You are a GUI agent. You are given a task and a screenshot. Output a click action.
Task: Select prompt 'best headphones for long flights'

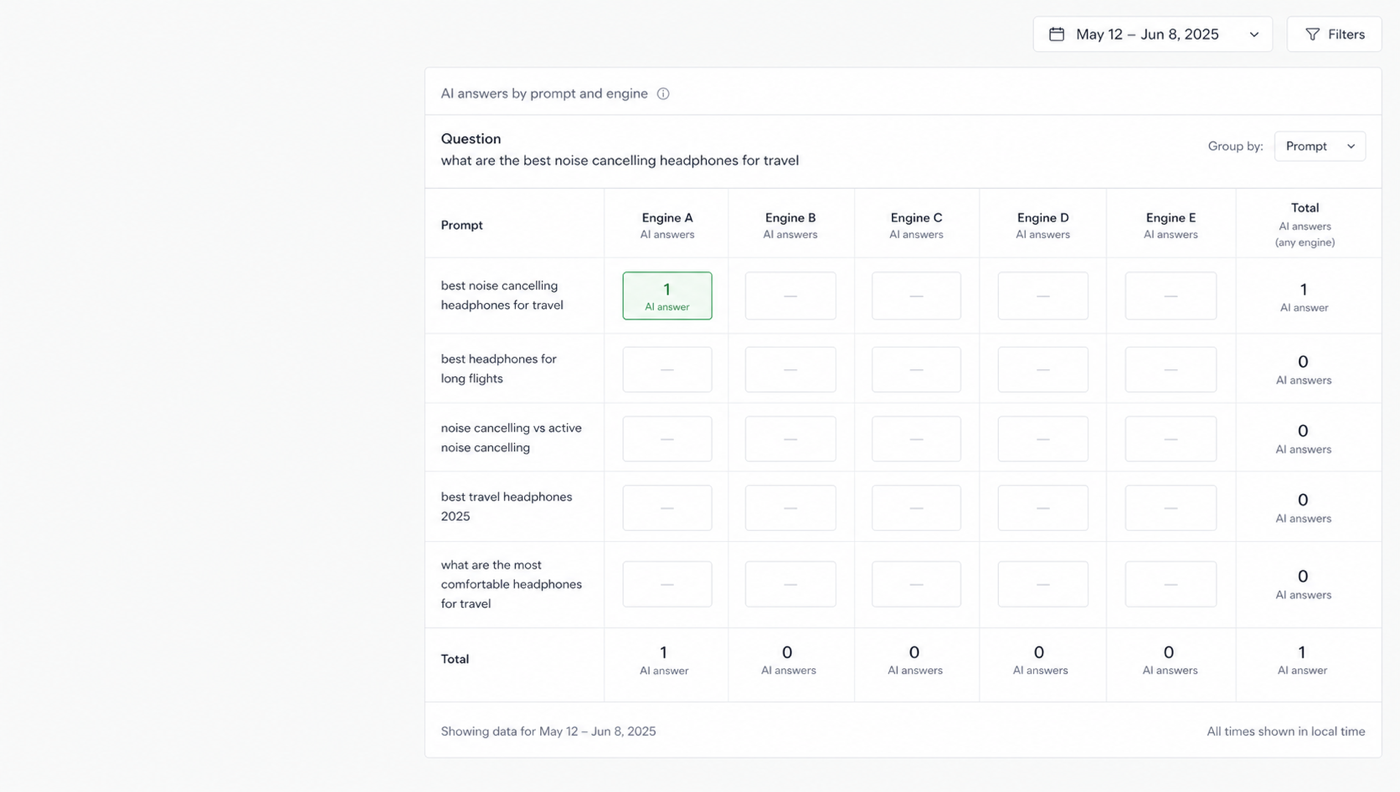499,368
